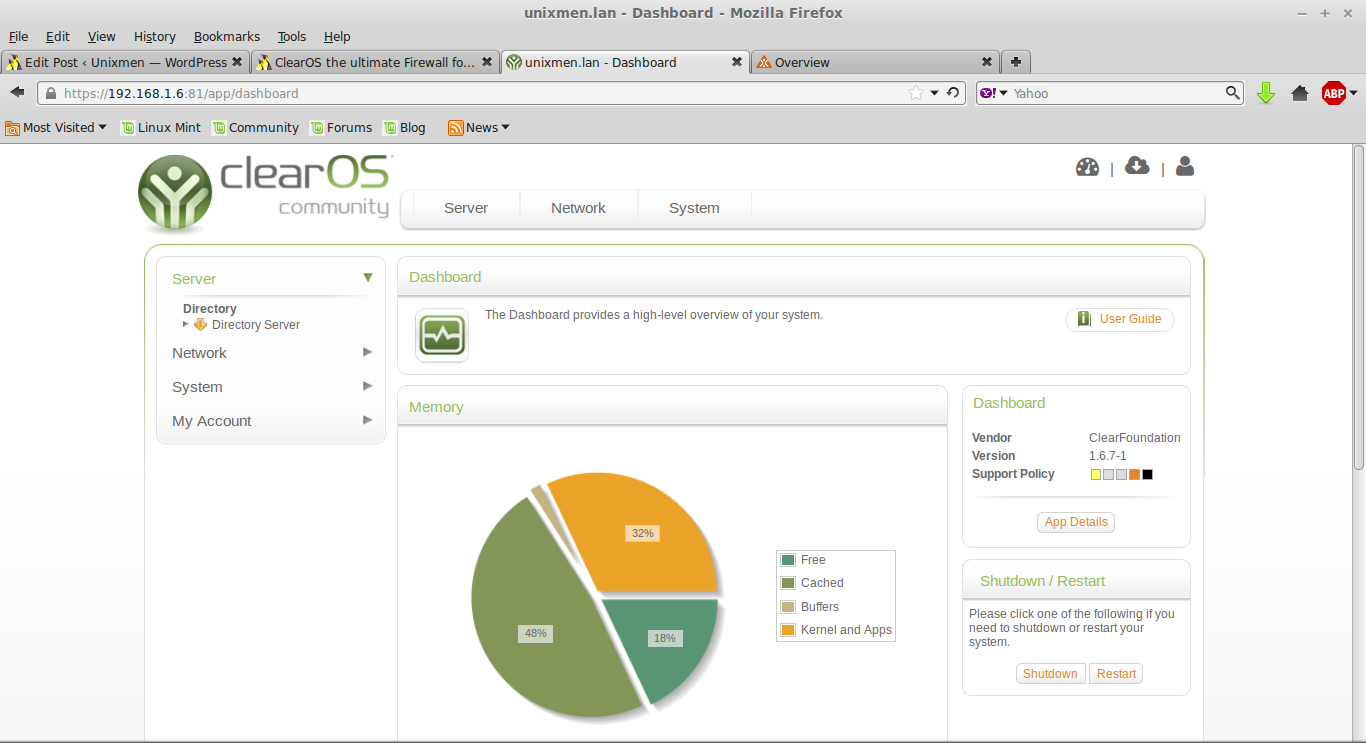The width and height of the screenshot is (1366, 743).
Task: Open the Community bookmark
Action: [x=255, y=127]
